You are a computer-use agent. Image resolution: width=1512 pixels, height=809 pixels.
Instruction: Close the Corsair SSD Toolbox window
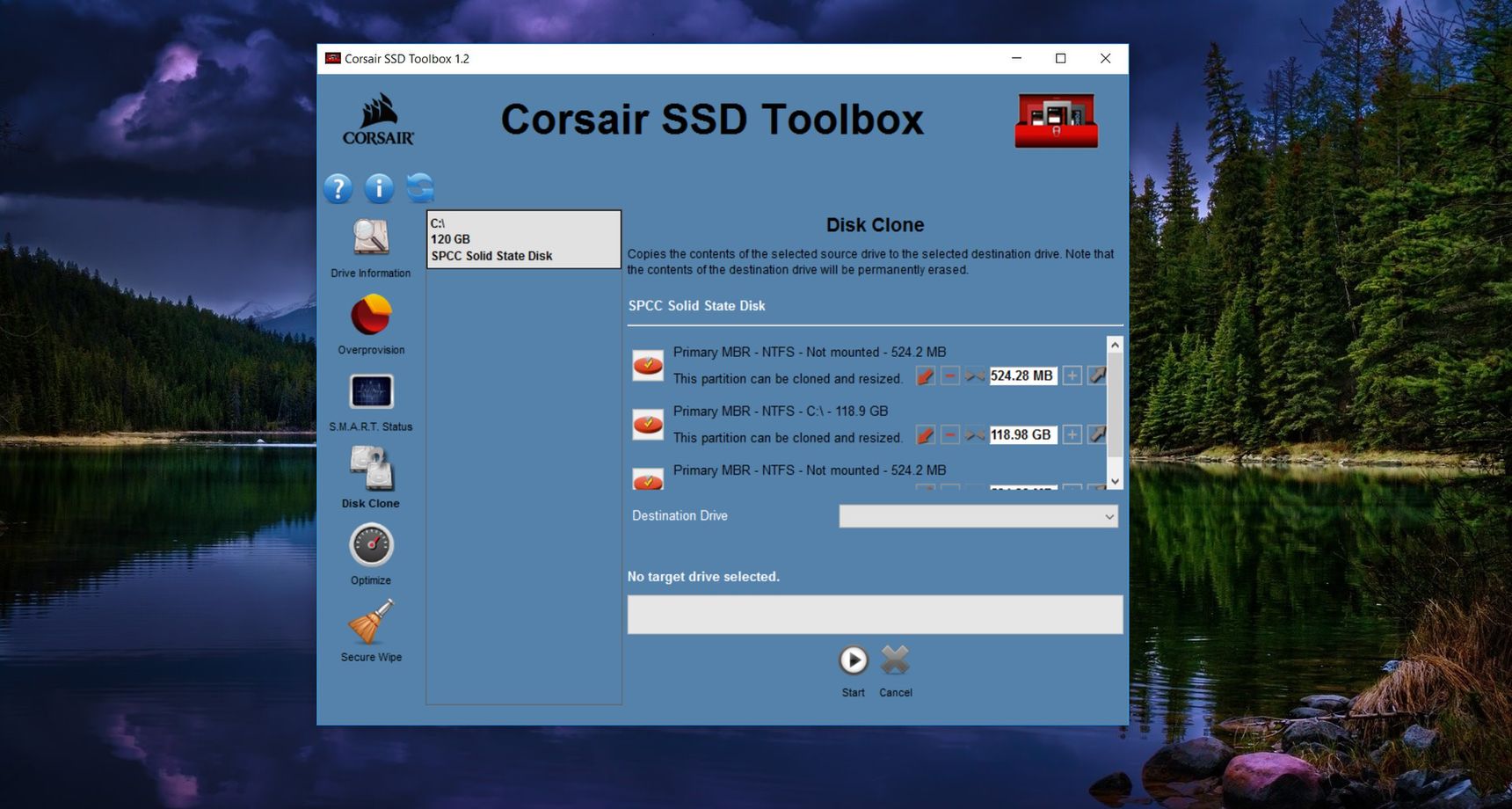click(x=1105, y=59)
